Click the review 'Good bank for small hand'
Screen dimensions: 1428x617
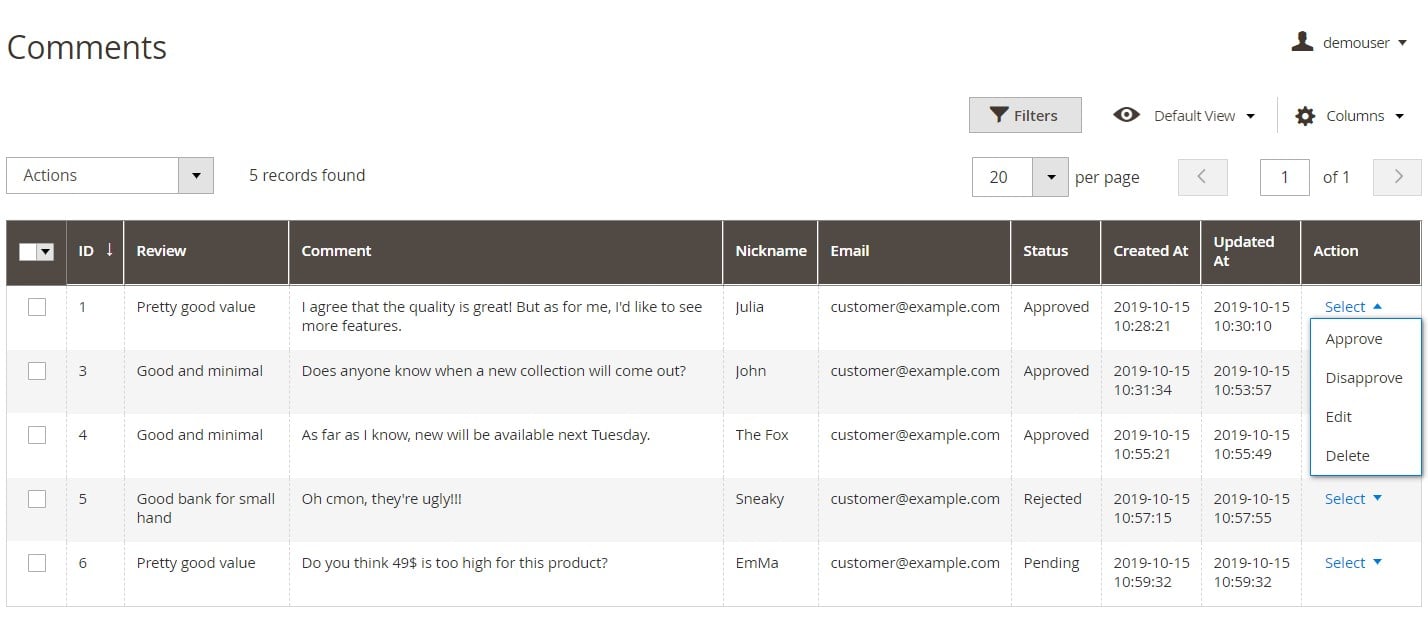(205, 508)
